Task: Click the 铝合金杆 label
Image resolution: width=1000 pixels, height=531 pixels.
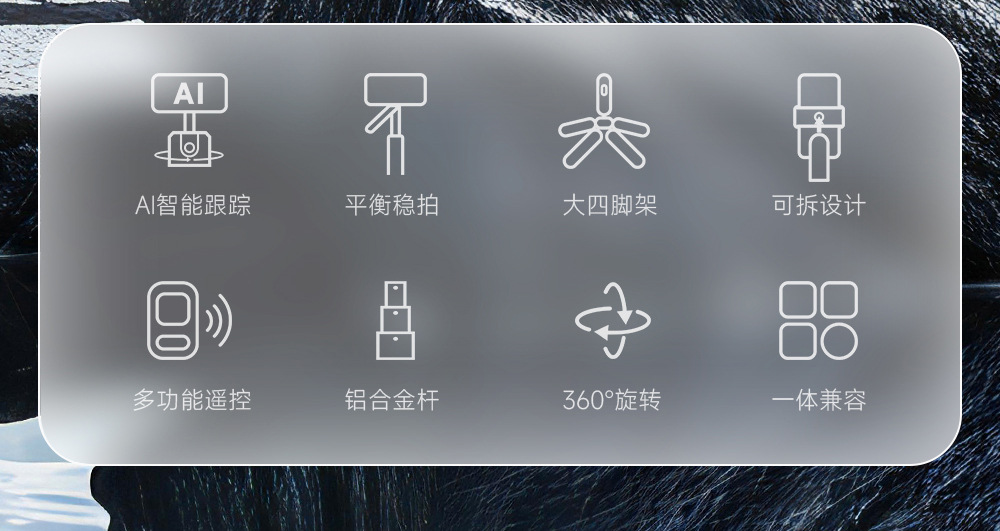Action: pos(392,400)
